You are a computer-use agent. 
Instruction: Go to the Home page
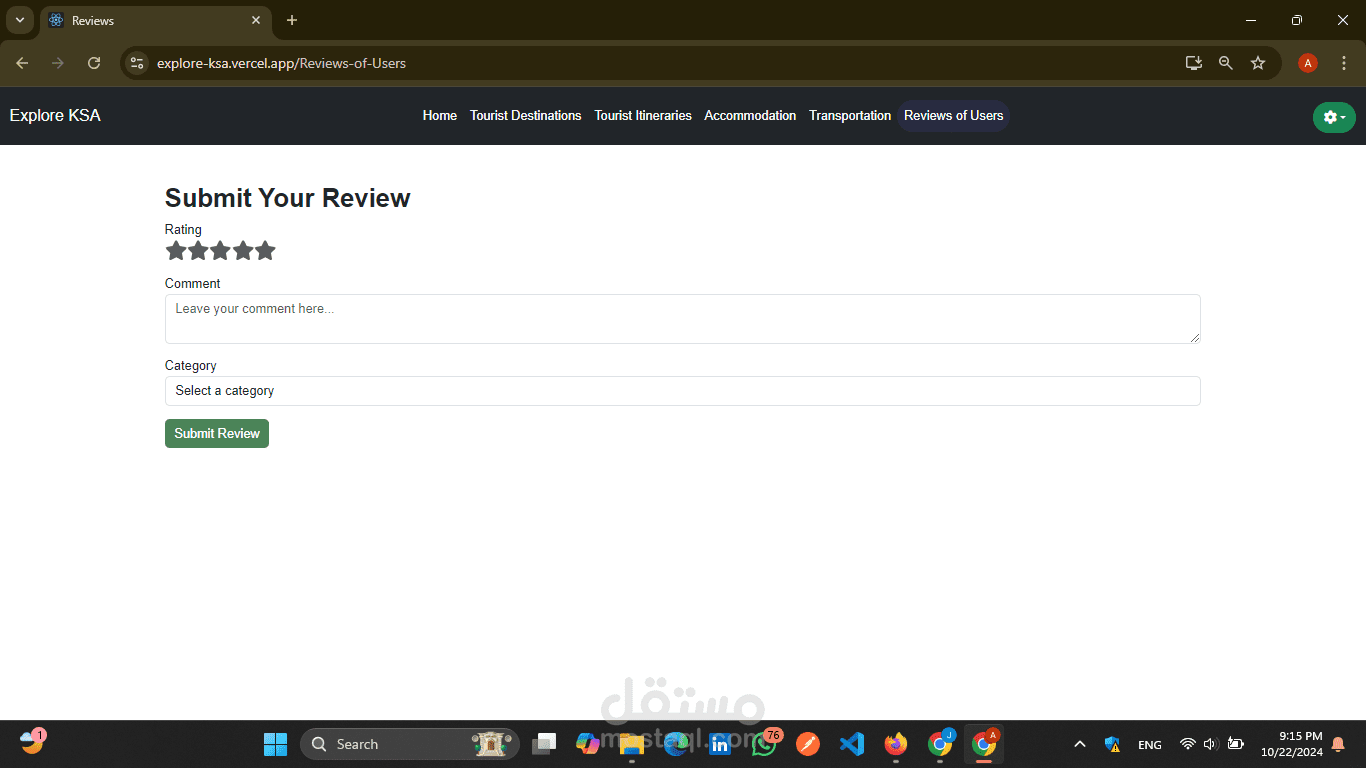(x=440, y=116)
